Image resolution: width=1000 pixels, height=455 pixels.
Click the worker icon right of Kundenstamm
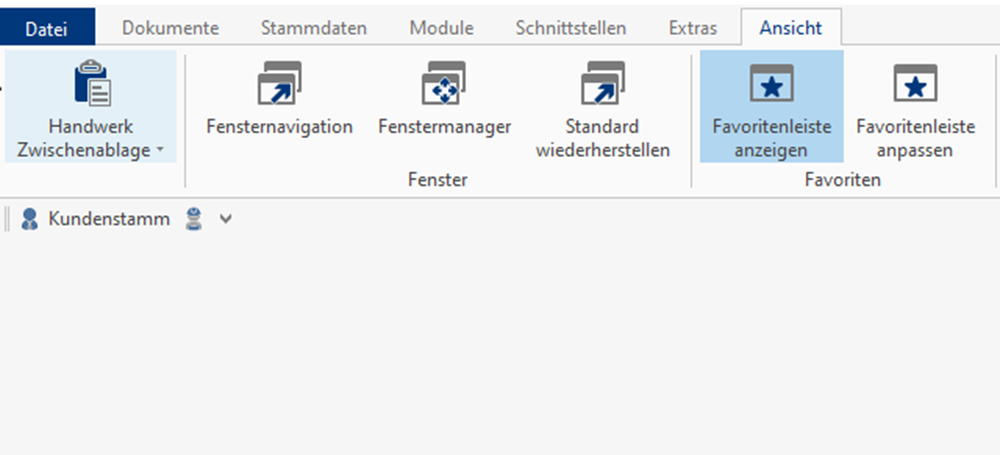(195, 219)
